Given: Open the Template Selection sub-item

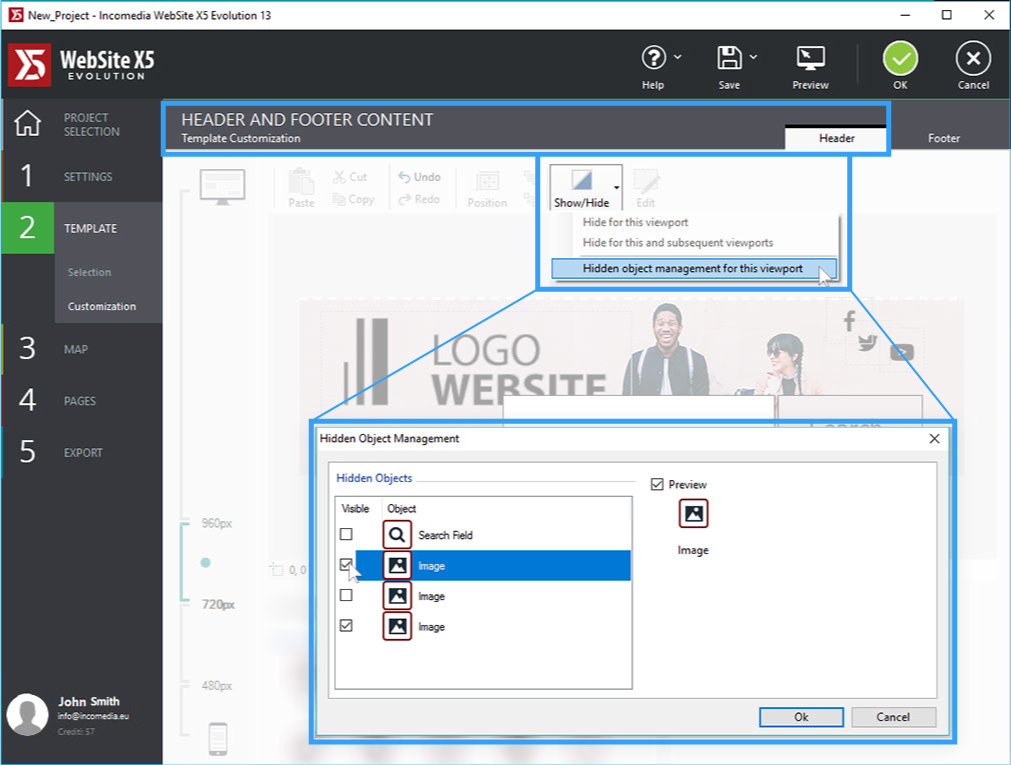Looking at the screenshot, I should (x=89, y=272).
